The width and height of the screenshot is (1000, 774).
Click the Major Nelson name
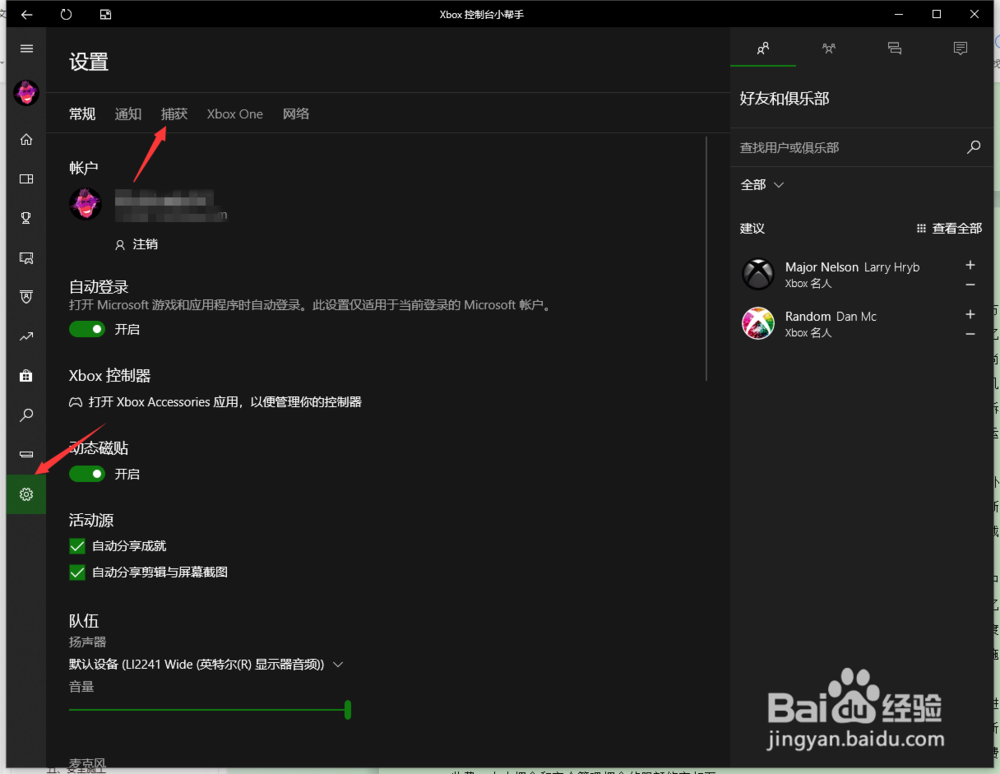(821, 267)
